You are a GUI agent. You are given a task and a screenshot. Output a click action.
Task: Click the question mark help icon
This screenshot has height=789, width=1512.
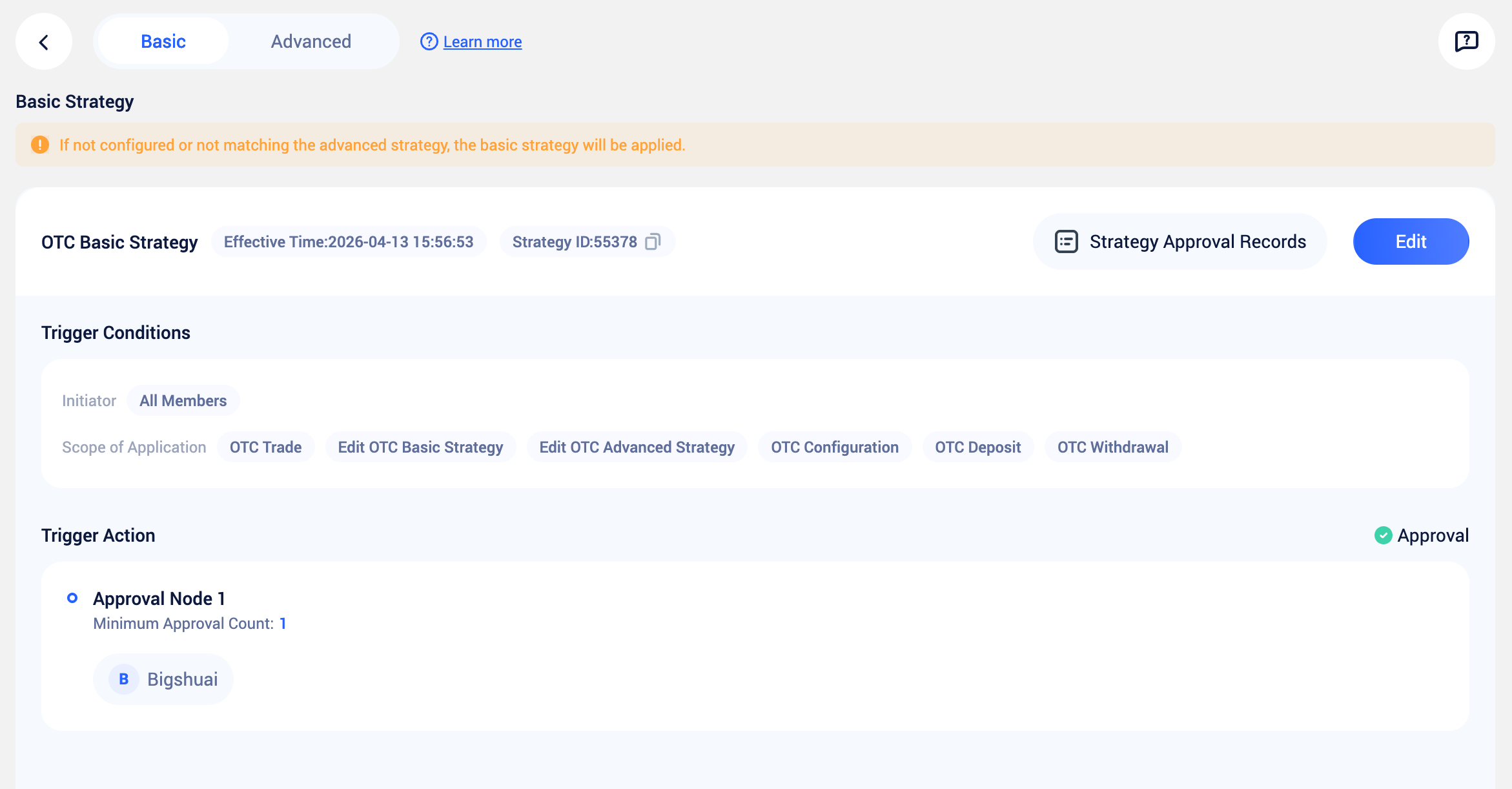[x=429, y=41]
